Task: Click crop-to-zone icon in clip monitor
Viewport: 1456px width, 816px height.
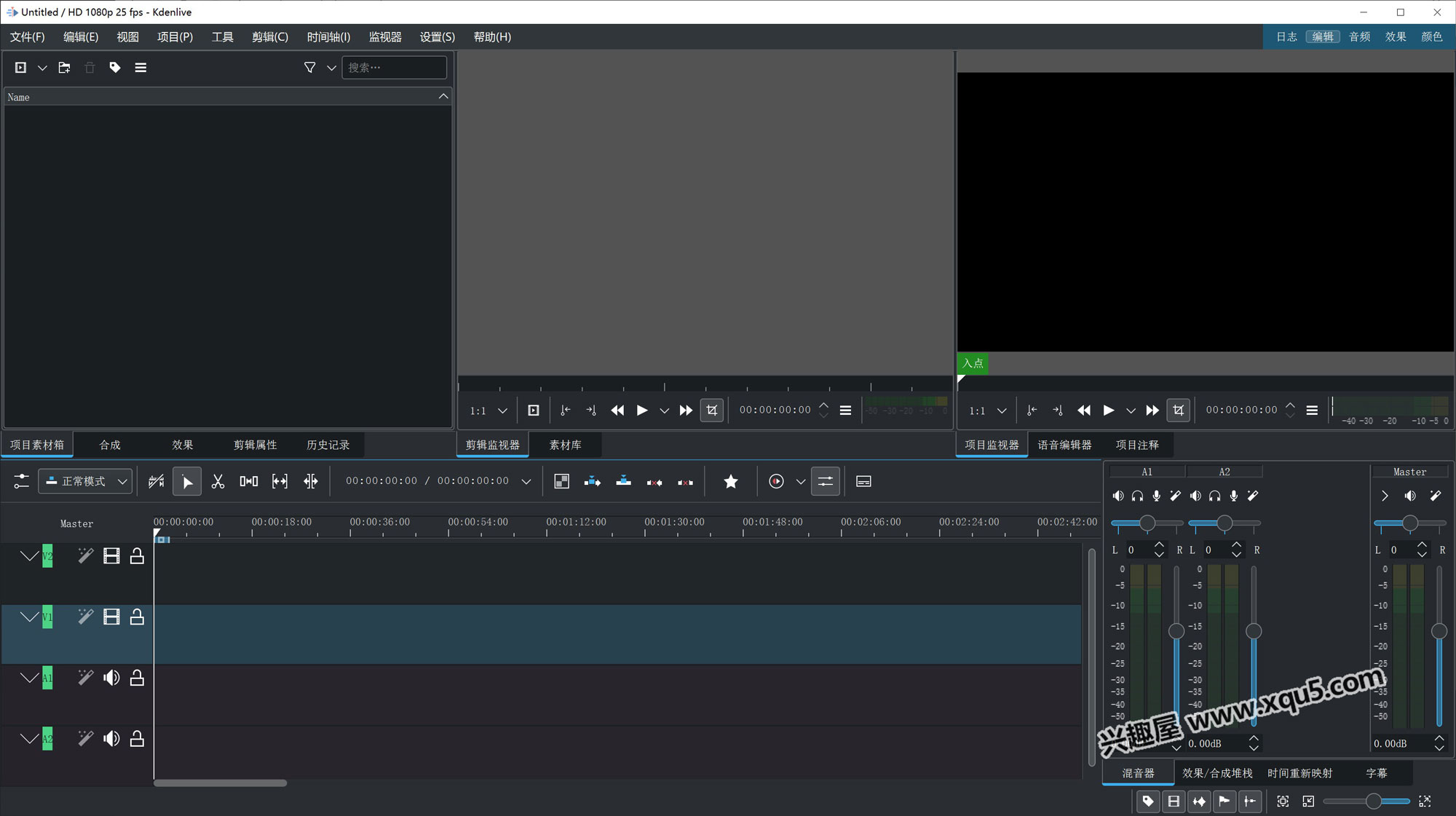Action: coord(712,411)
